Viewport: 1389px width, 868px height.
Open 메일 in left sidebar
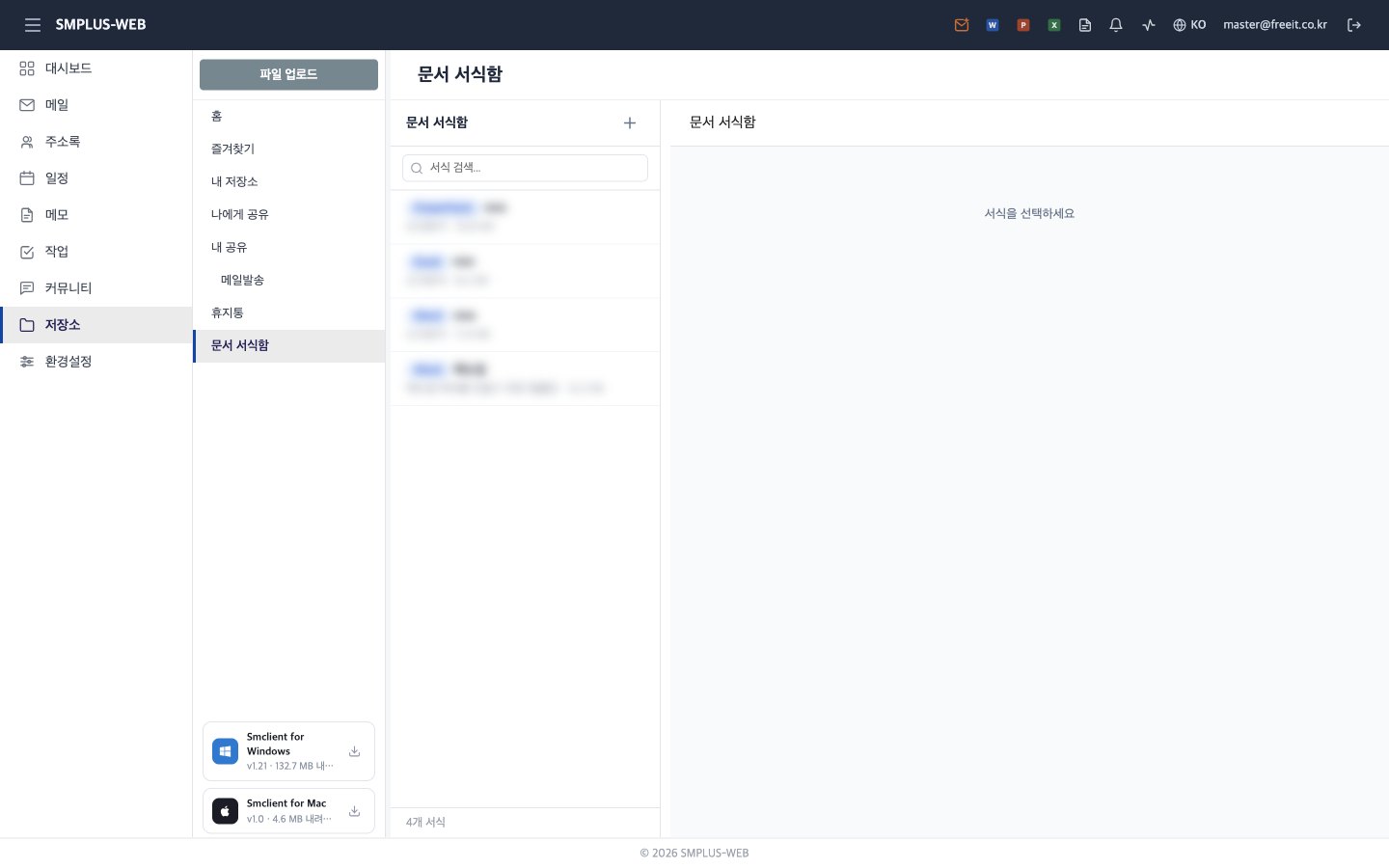coord(96,105)
